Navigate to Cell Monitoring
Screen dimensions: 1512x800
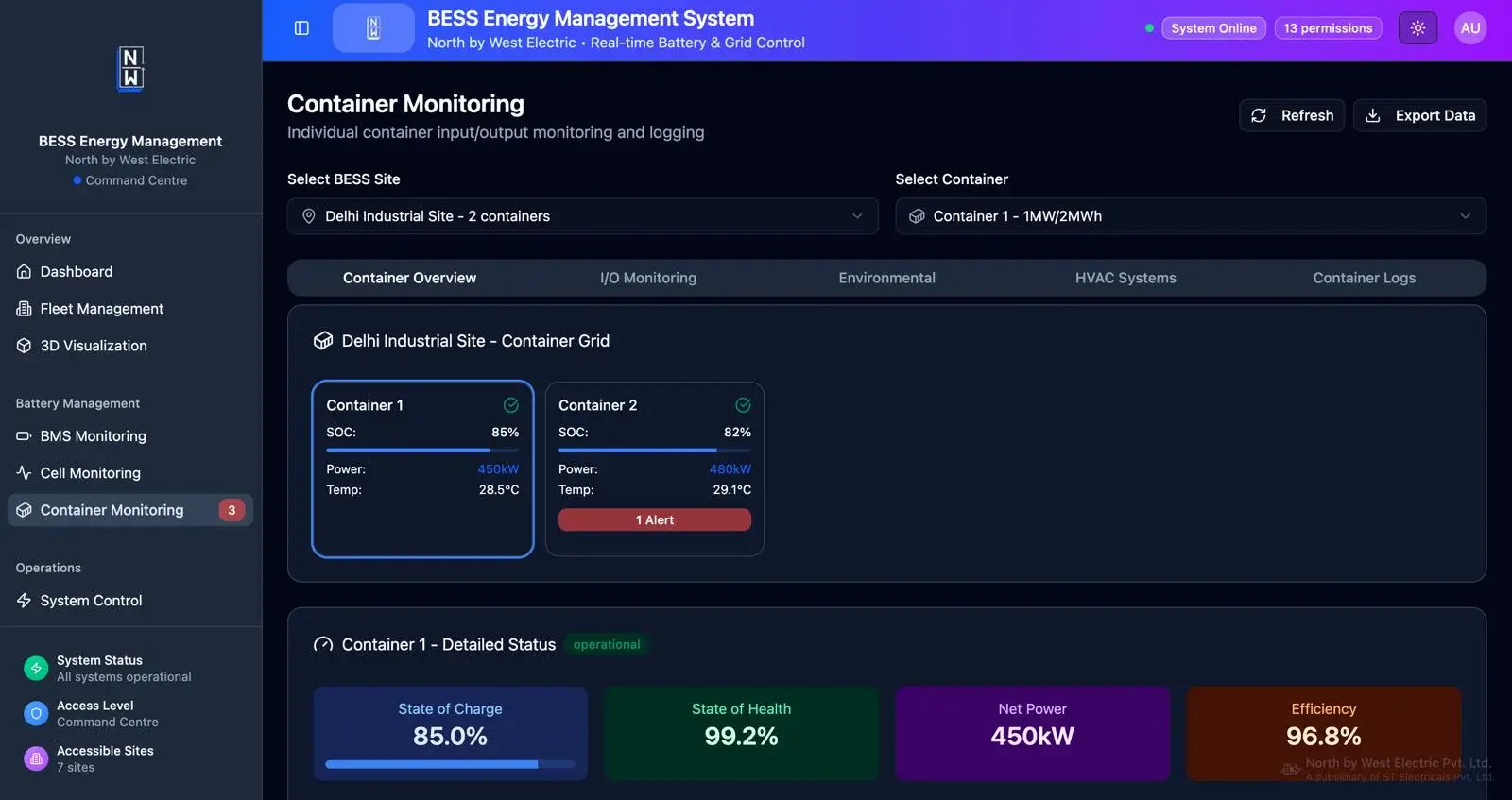point(130,473)
